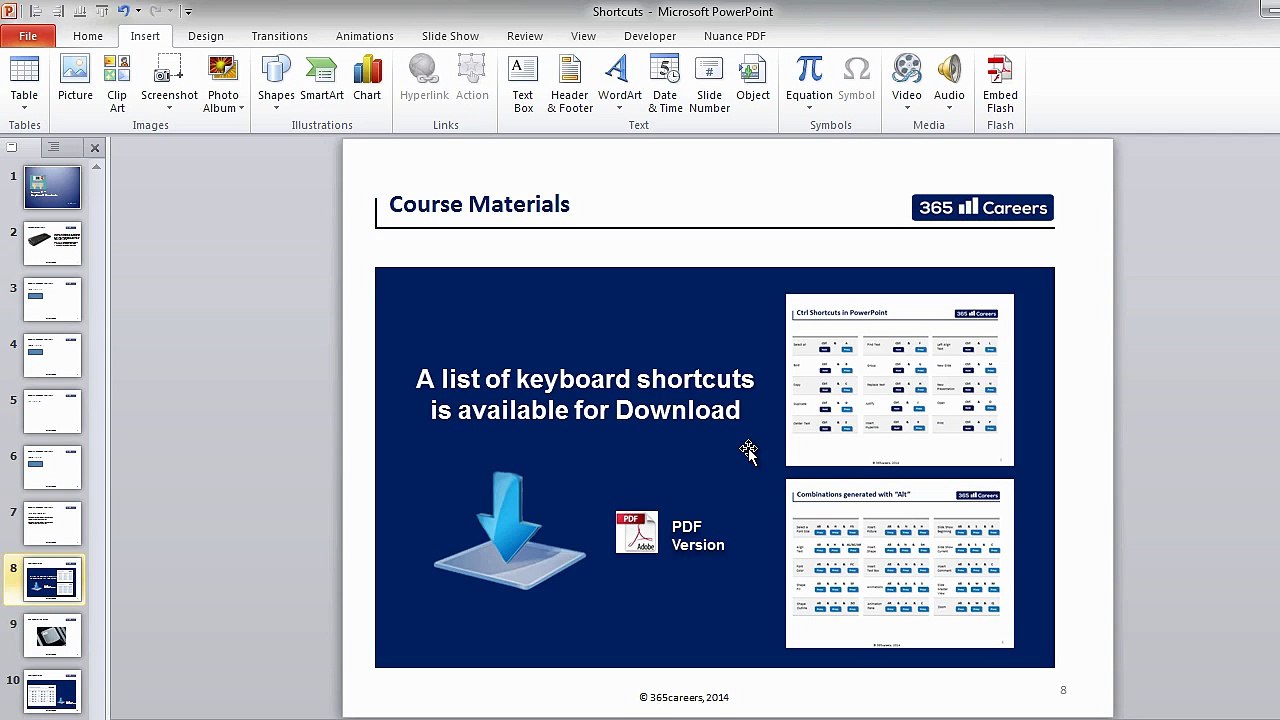Switch to the Home tab
This screenshot has height=720, width=1280.
coord(88,36)
